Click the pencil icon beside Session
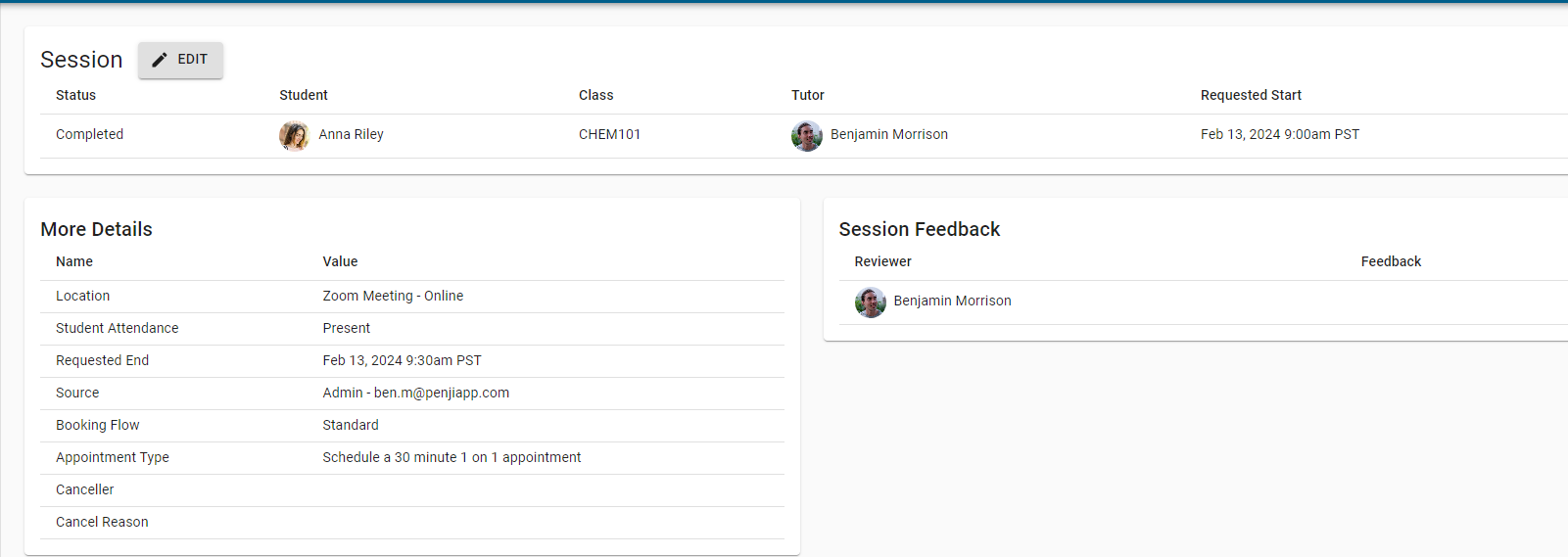This screenshot has height=557, width=1568. pos(160,60)
